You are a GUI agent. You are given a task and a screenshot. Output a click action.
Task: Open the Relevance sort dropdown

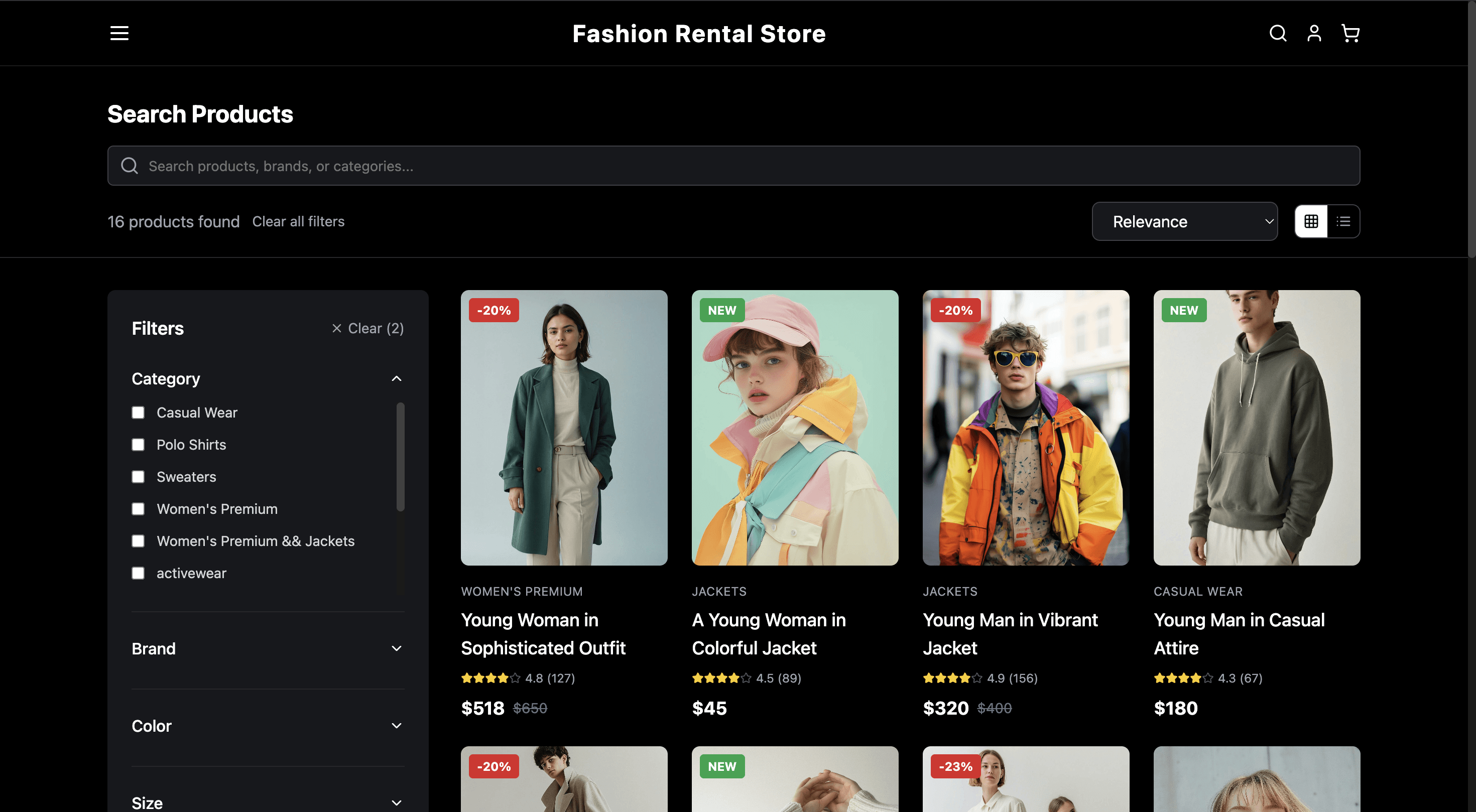[1184, 222]
